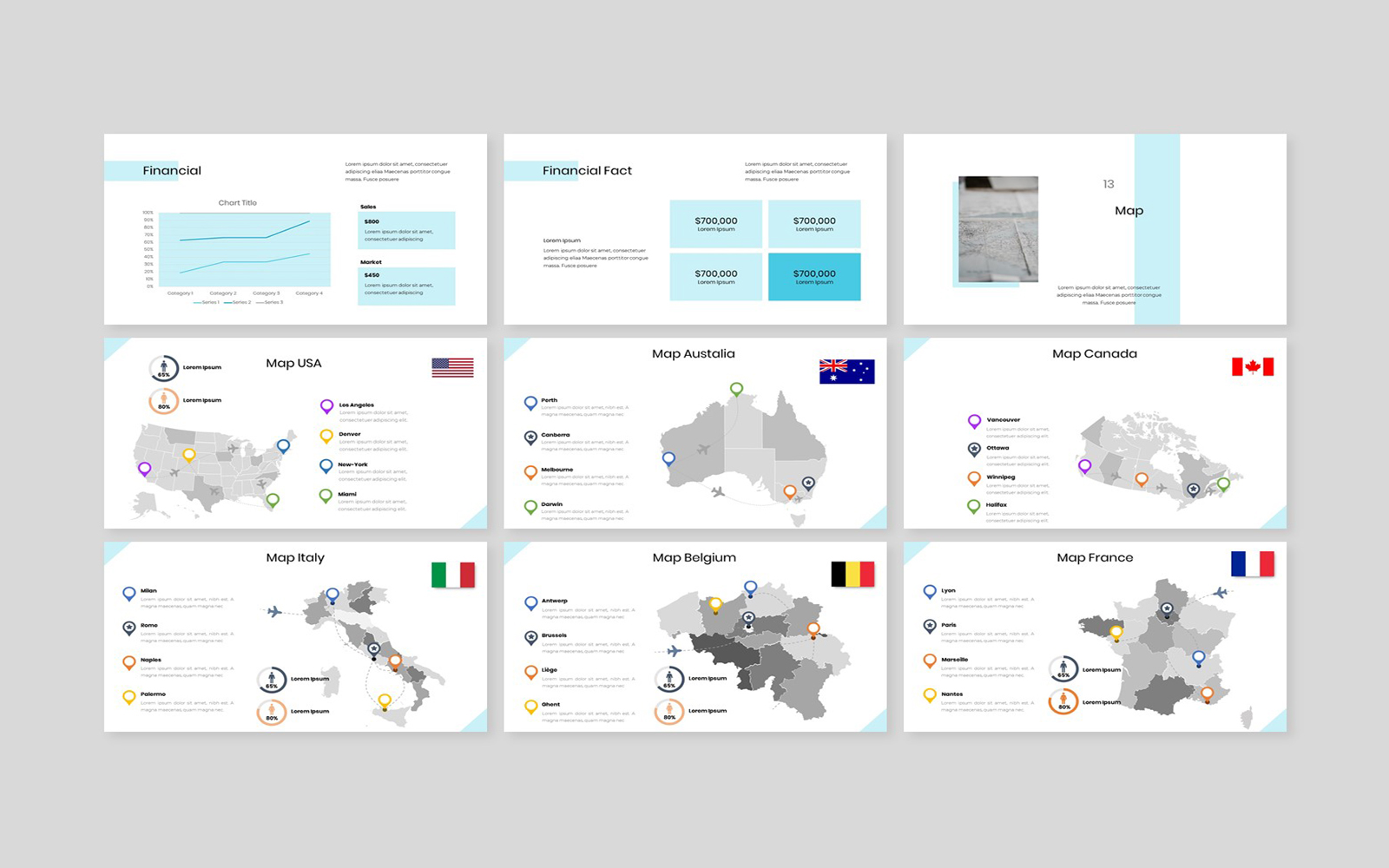Select the purple Los Angeles pin in legend
The height and width of the screenshot is (868, 1389).
326,406
